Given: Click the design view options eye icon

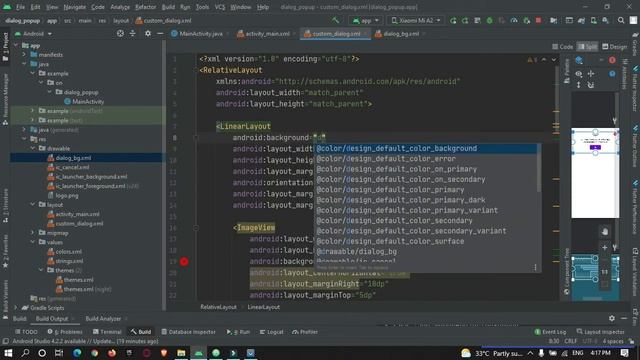Looking at the screenshot, I should pos(579,74).
